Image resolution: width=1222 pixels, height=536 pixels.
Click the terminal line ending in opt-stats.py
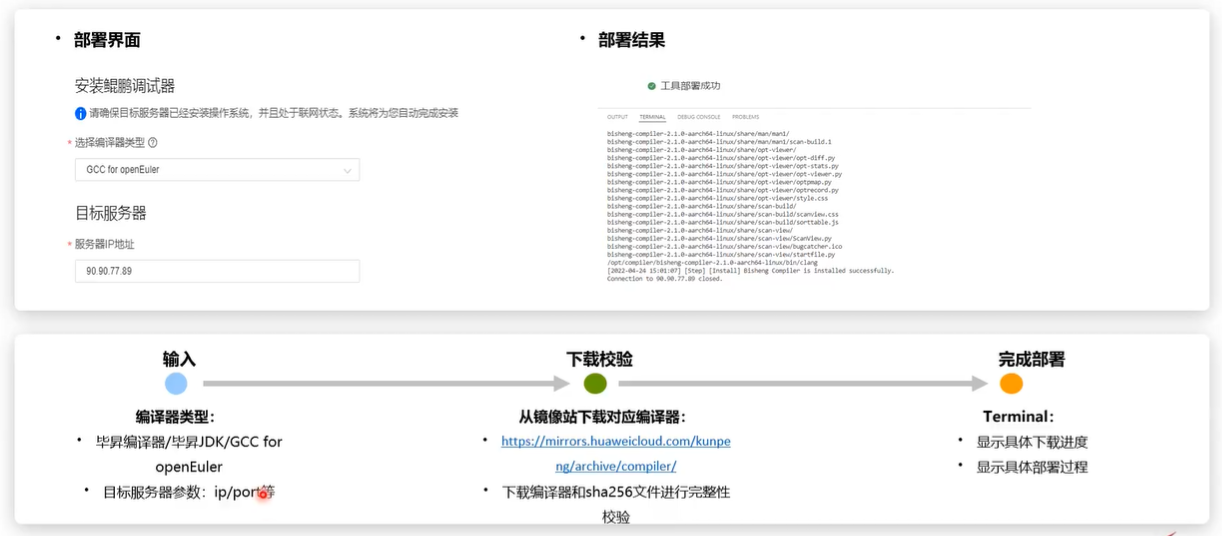pyautogui.click(x=723, y=166)
